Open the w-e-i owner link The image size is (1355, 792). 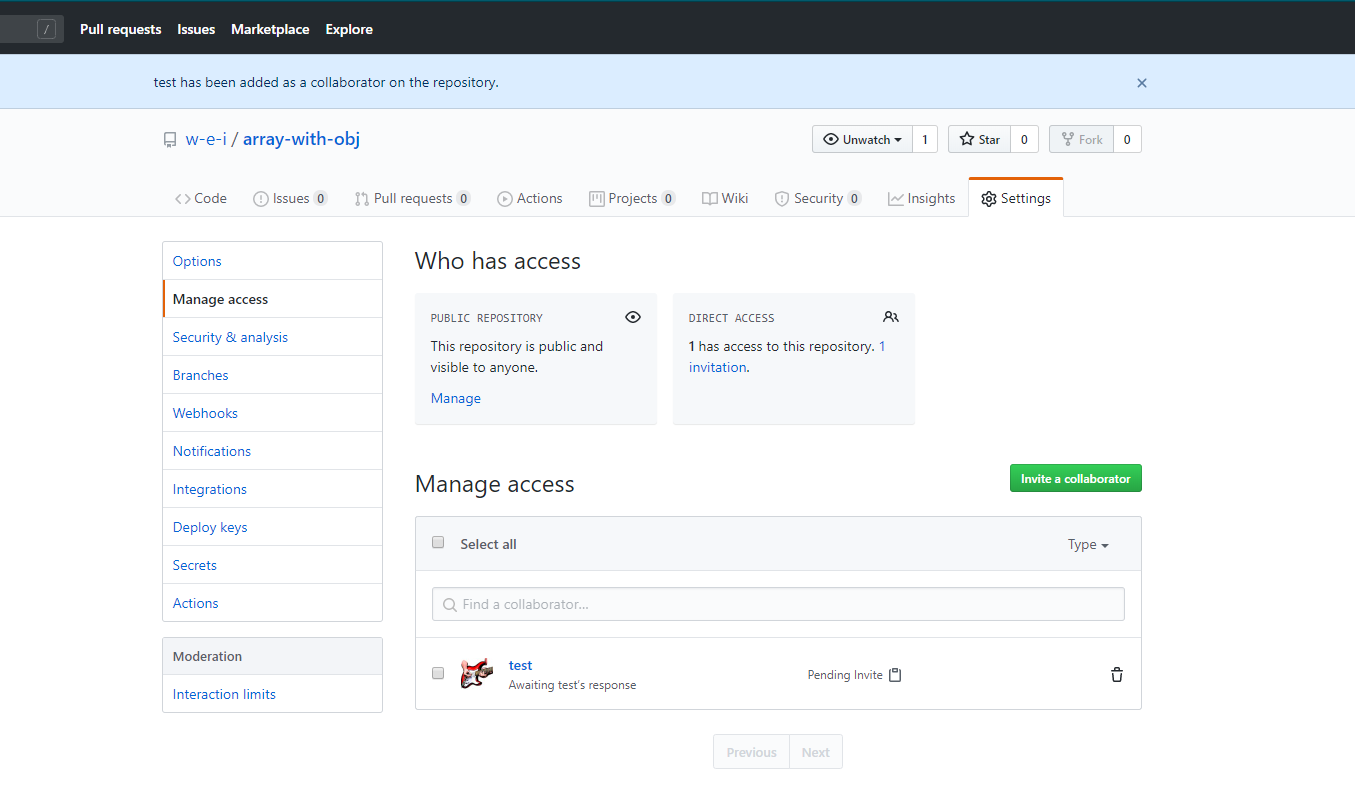(206, 139)
